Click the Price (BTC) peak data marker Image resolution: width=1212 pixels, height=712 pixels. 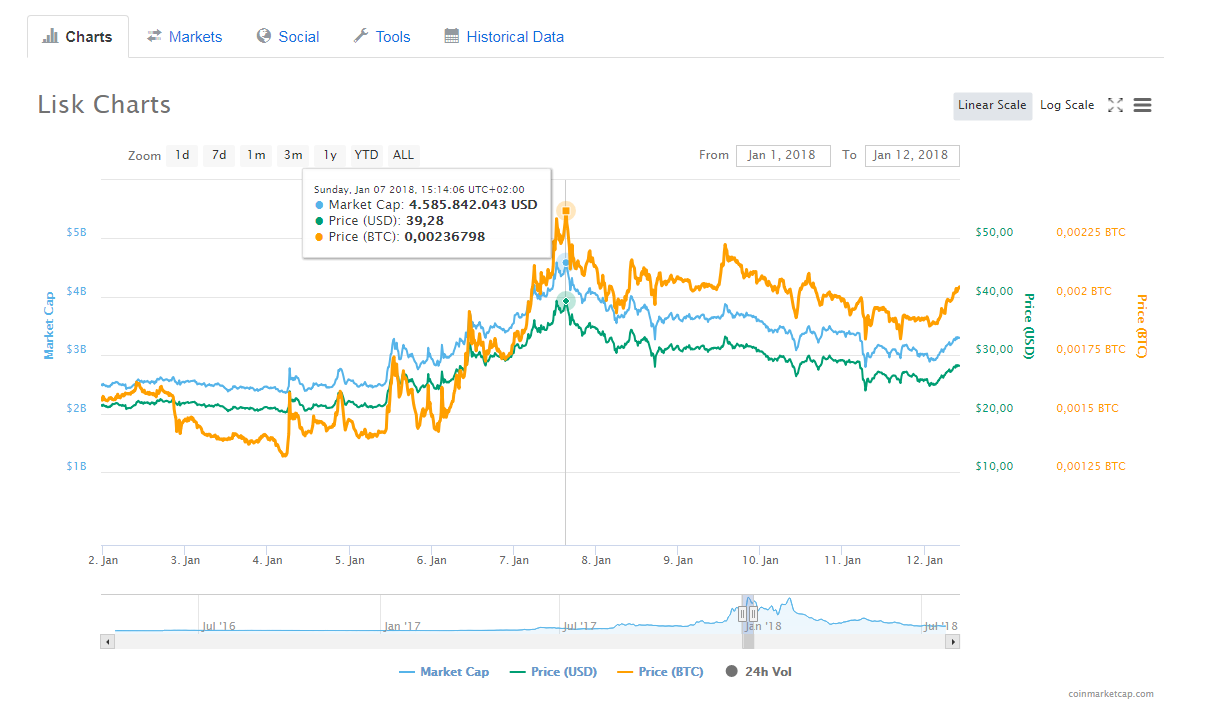(x=566, y=210)
